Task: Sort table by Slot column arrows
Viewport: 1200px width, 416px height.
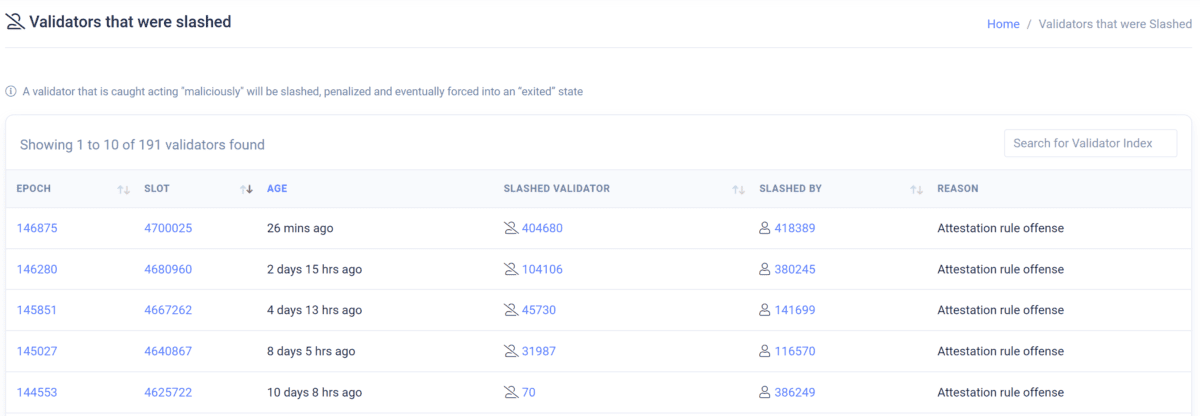Action: [246, 189]
